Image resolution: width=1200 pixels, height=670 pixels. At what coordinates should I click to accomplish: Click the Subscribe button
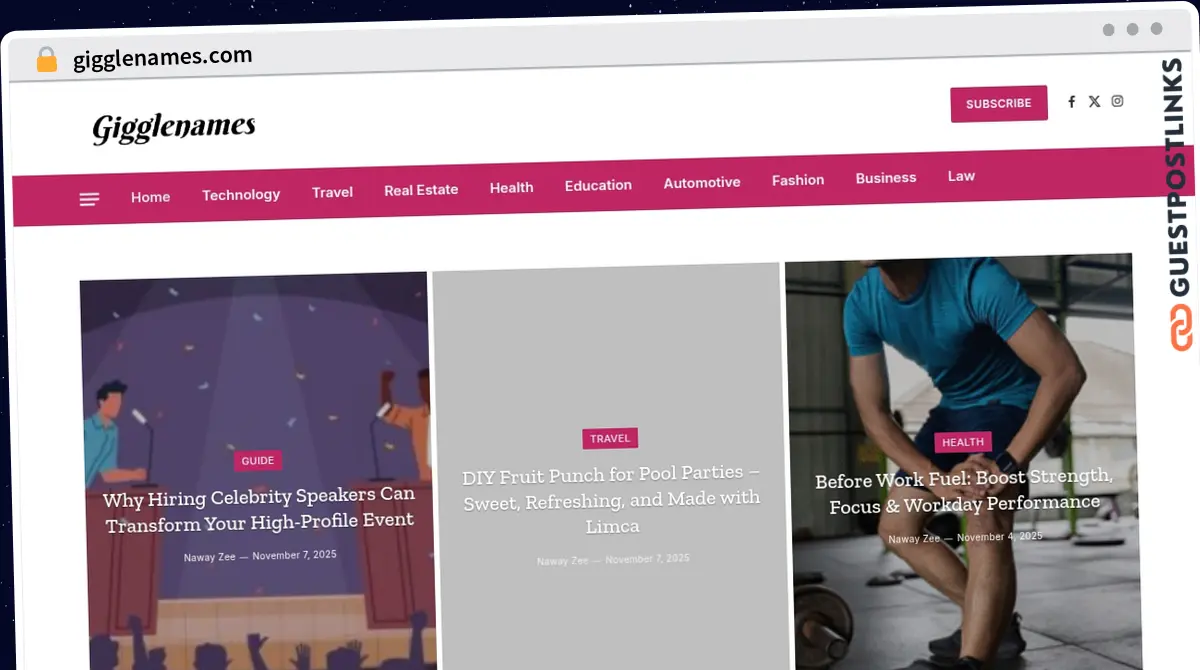point(998,104)
